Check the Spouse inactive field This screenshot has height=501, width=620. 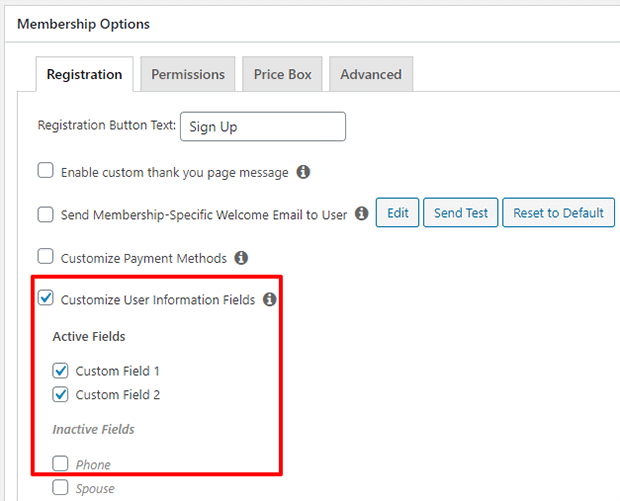pyautogui.click(x=60, y=487)
